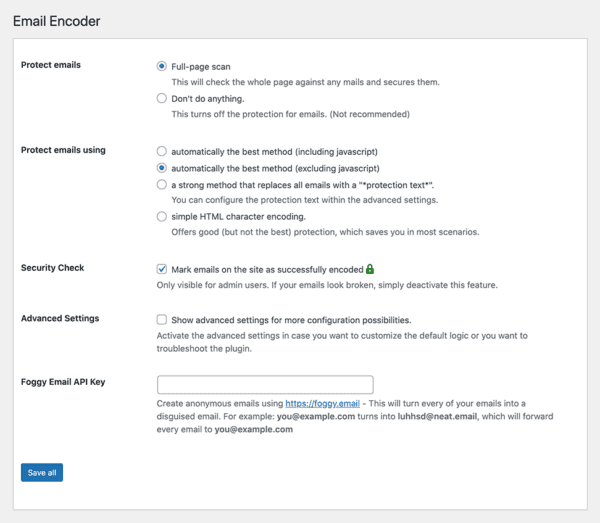Click the Advanced Settings section label
600x523 pixels.
[x=60, y=319]
